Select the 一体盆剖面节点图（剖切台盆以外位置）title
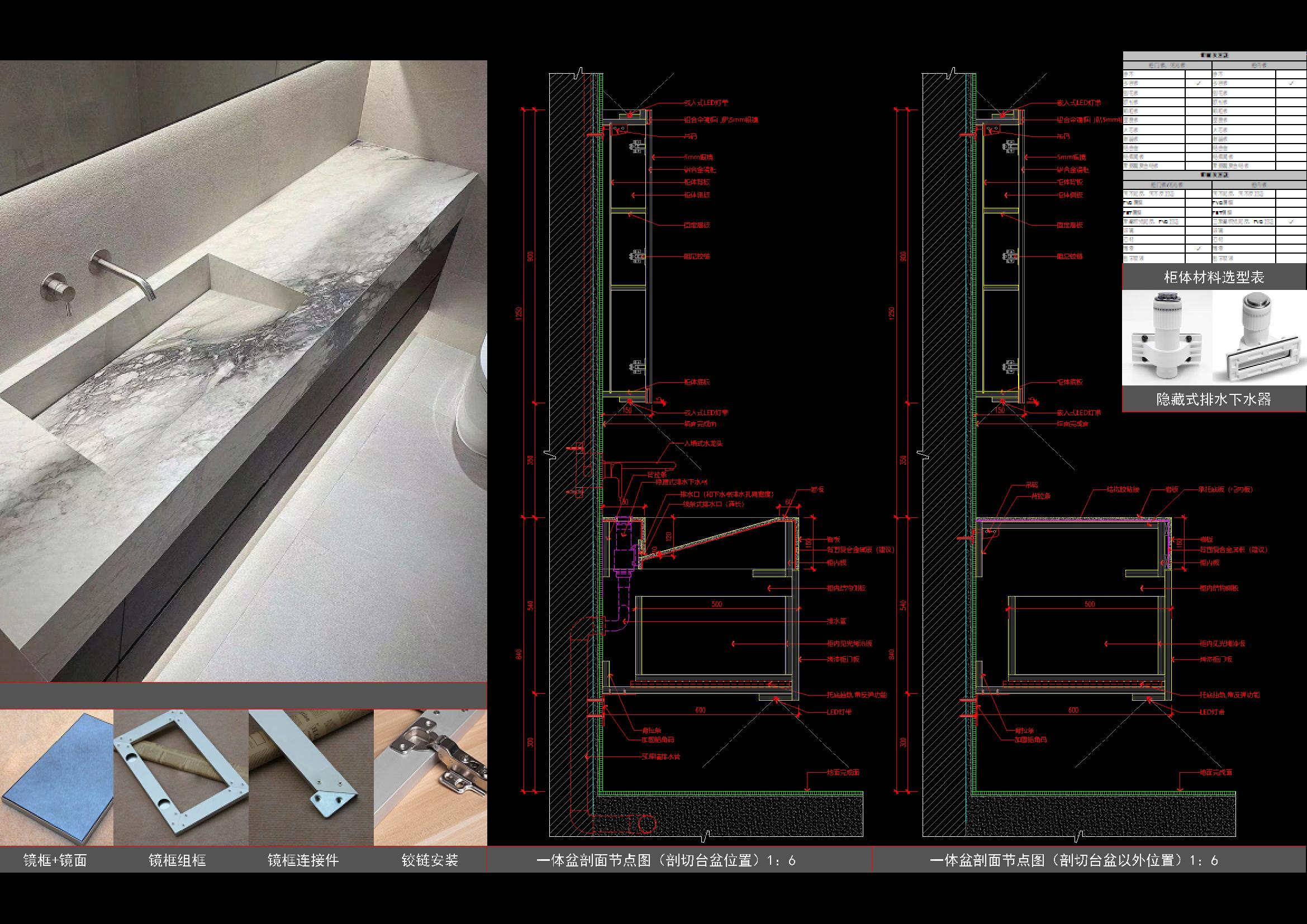Viewport: 1307px width, 924px height. point(1073,860)
